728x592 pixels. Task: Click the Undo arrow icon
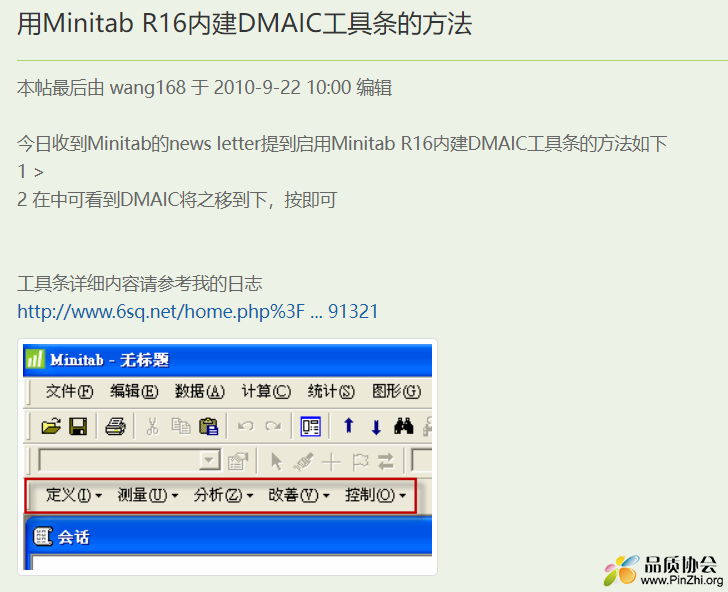pos(246,426)
